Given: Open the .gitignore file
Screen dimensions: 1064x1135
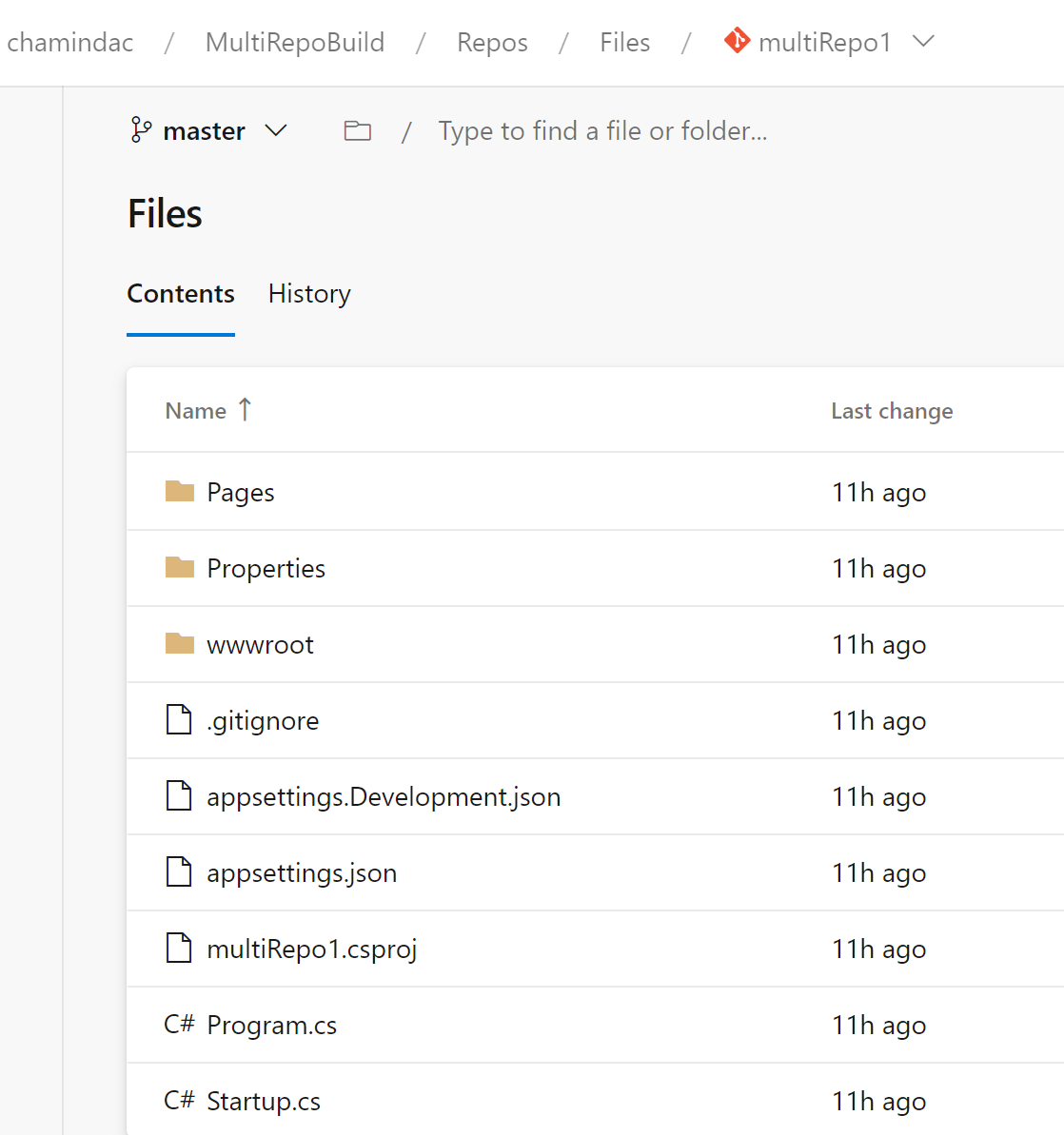Looking at the screenshot, I should point(263,720).
